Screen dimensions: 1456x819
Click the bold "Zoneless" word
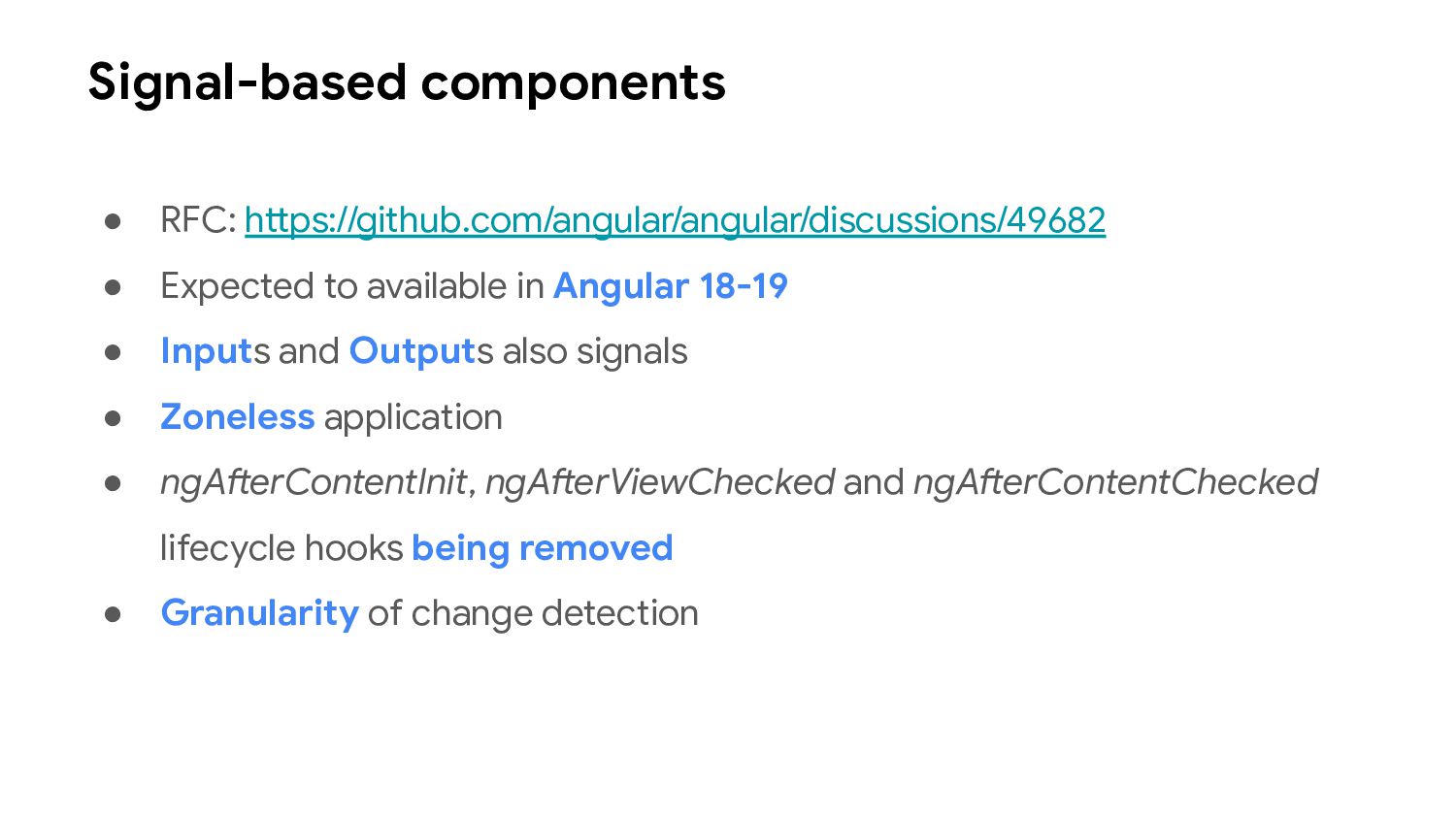click(237, 417)
